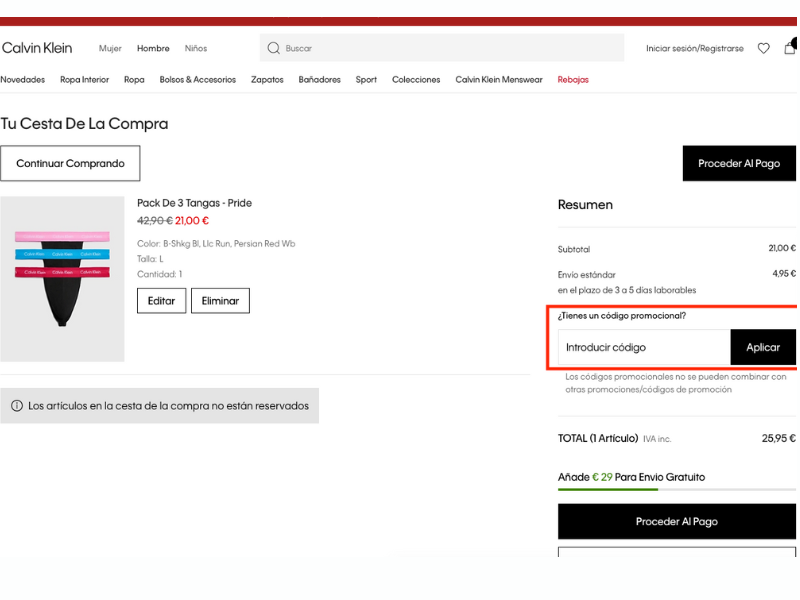Screen dimensions: 800x600
Task: Open the Mujer section
Action: [x=110, y=48]
